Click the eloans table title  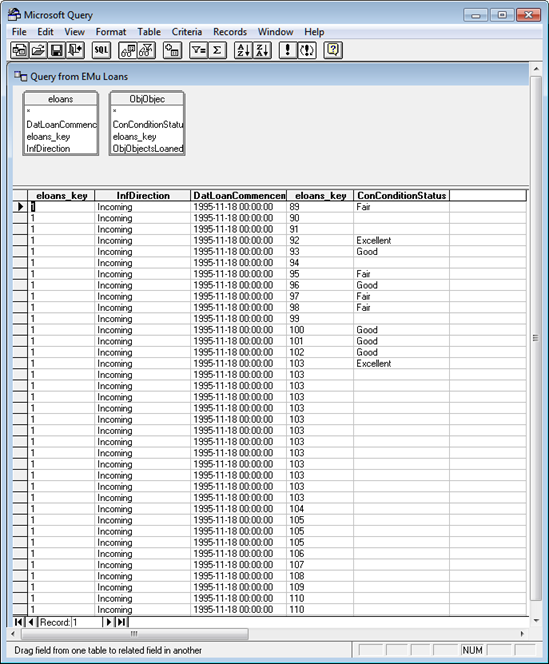(61, 99)
